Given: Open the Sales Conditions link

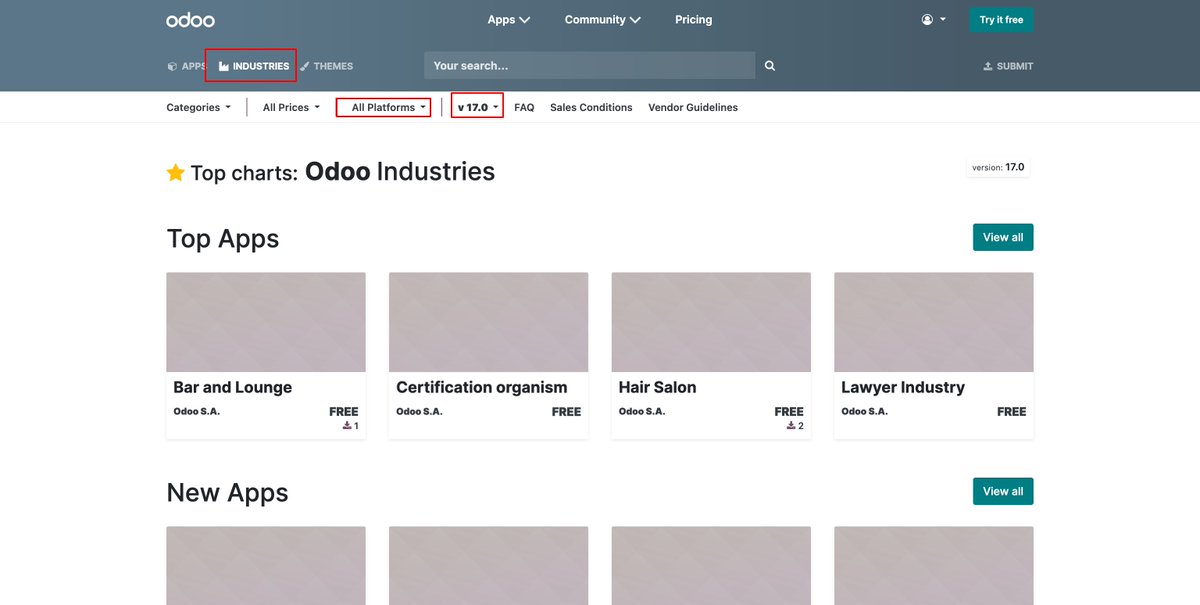Looking at the screenshot, I should pos(591,107).
